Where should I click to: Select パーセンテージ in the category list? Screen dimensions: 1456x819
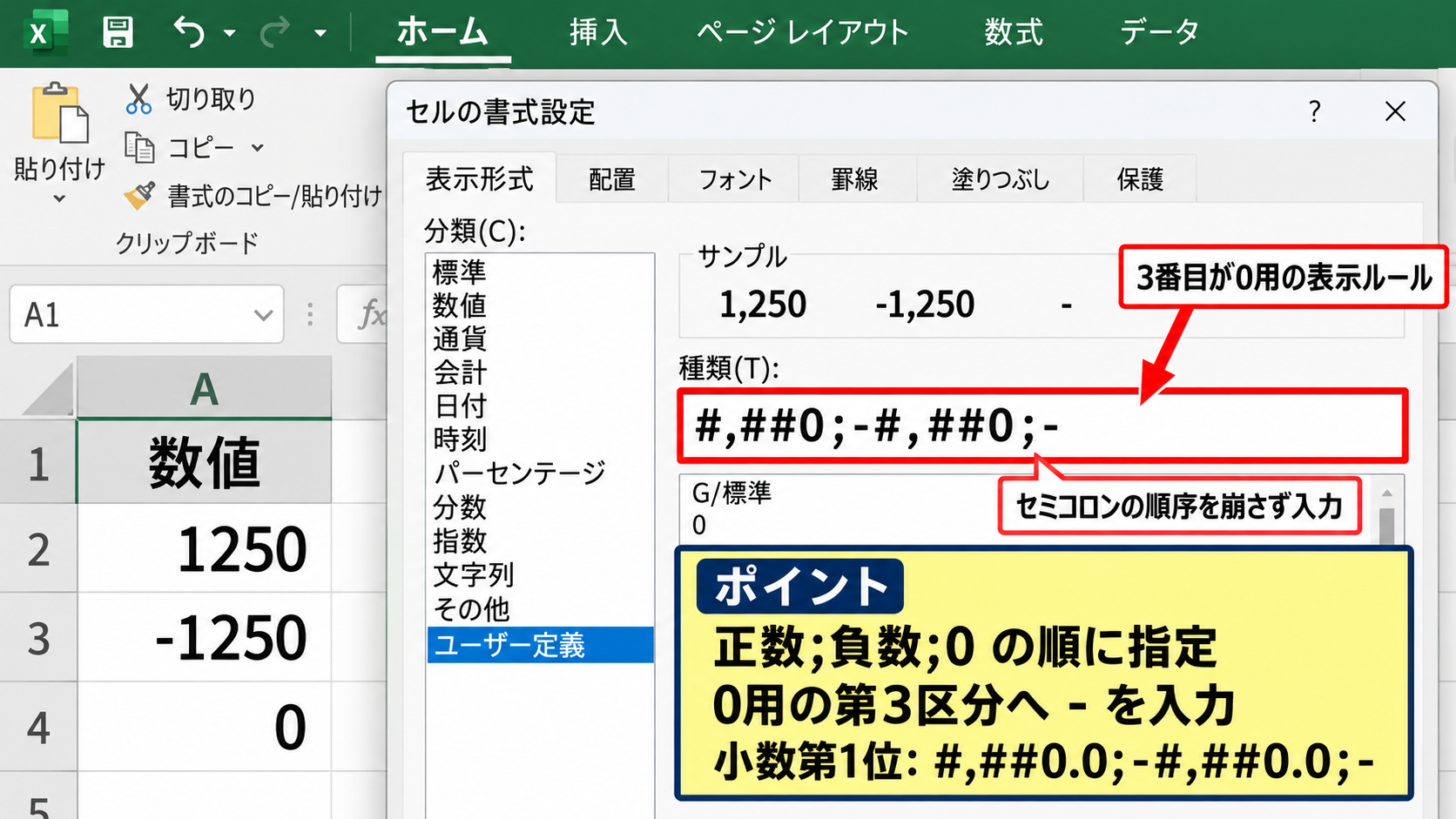pyautogui.click(x=540, y=473)
